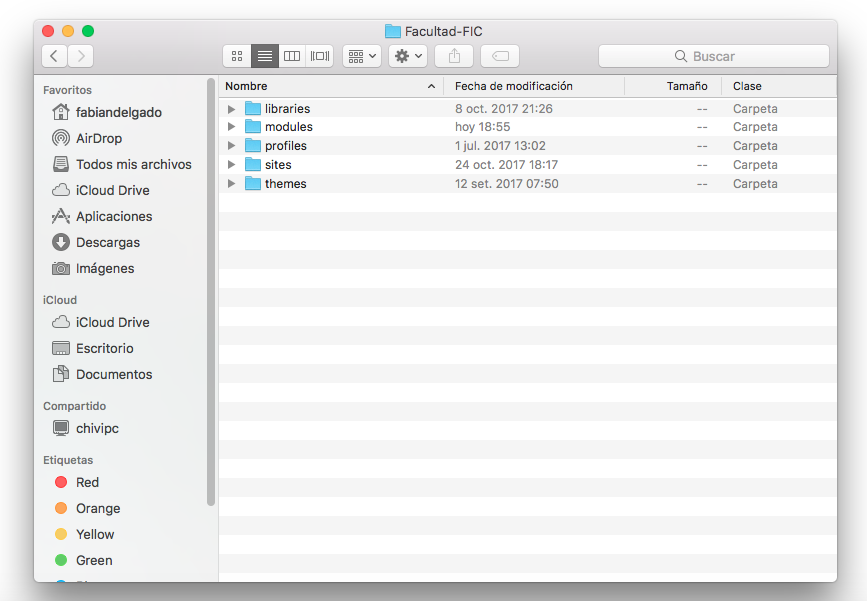The height and width of the screenshot is (601, 867).
Task: Click the Share toolbar button
Action: [x=454, y=56]
